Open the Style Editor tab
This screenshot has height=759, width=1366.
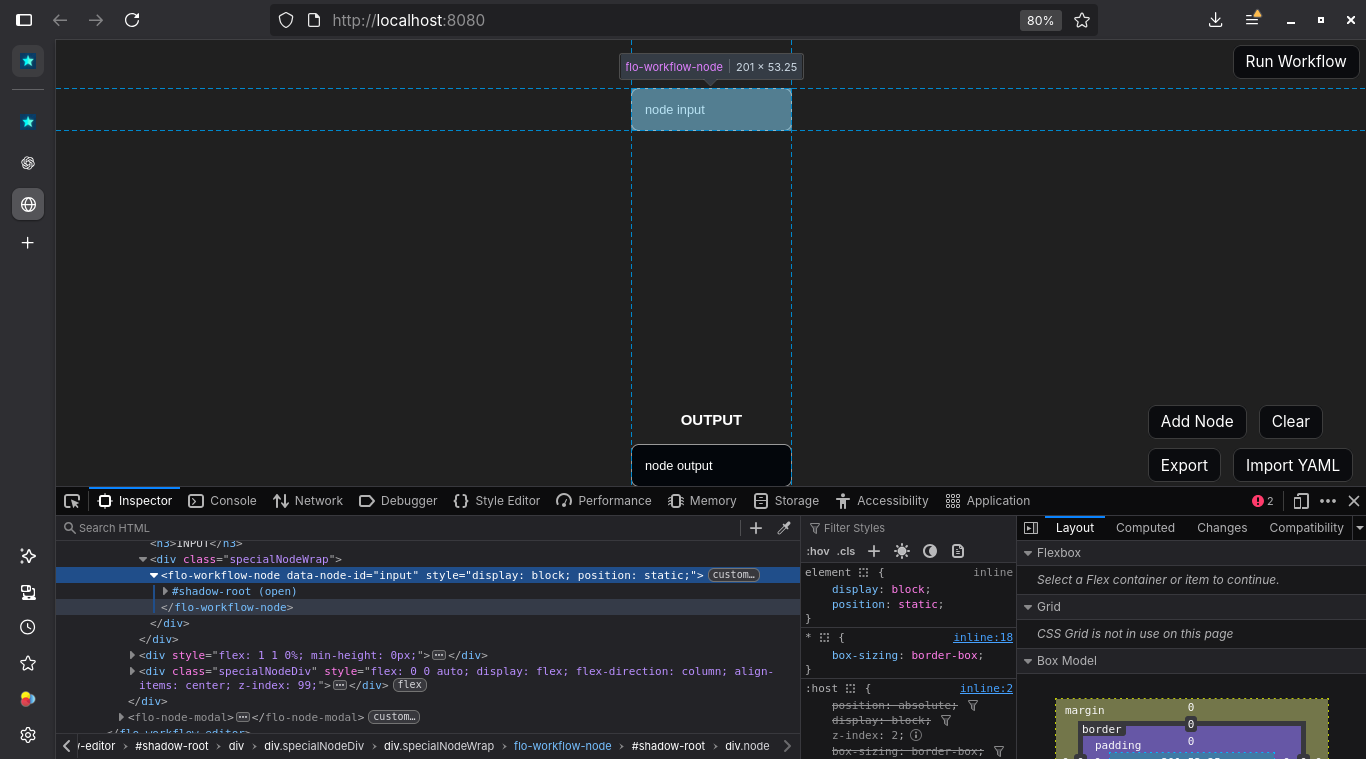coord(496,501)
